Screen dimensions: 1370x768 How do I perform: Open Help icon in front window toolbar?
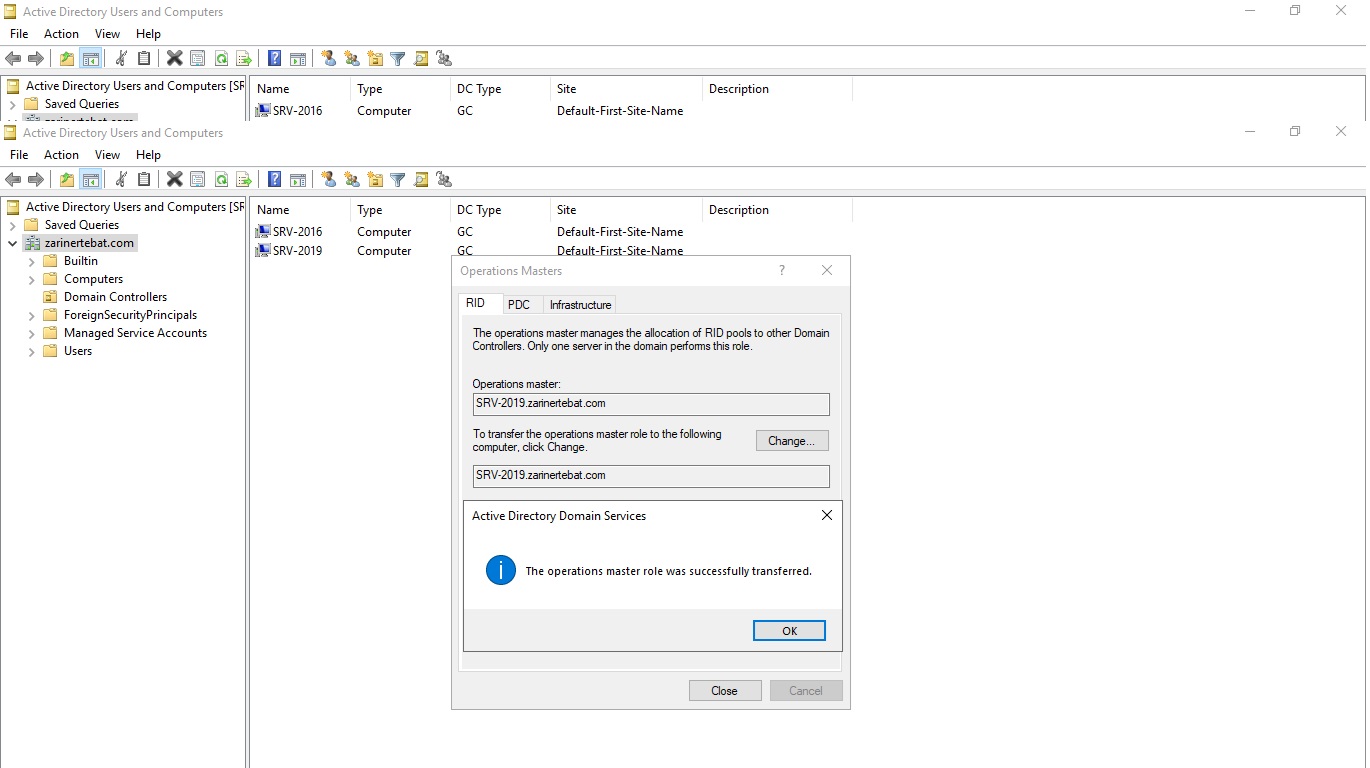coord(274,180)
